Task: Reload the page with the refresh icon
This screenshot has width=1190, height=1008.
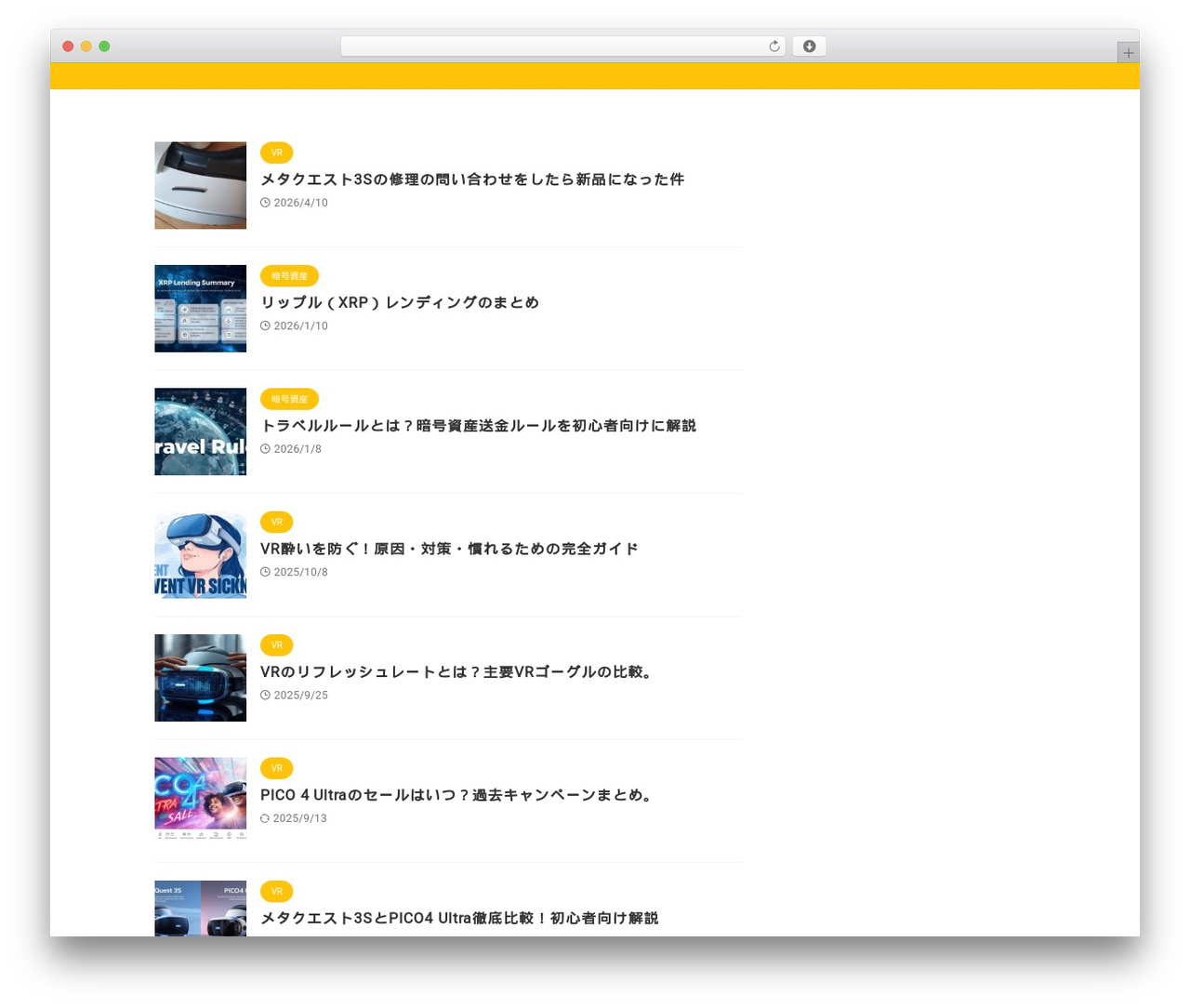Action: (773, 46)
